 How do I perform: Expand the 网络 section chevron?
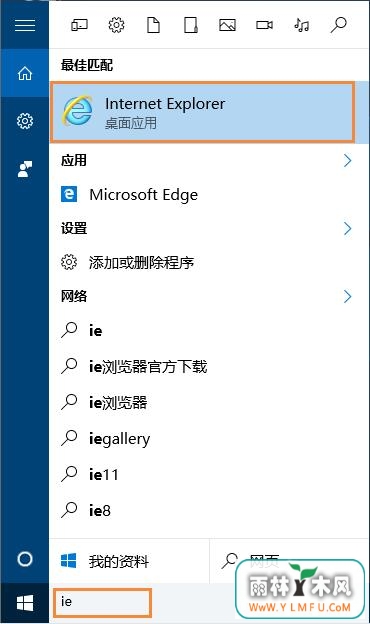click(347, 296)
